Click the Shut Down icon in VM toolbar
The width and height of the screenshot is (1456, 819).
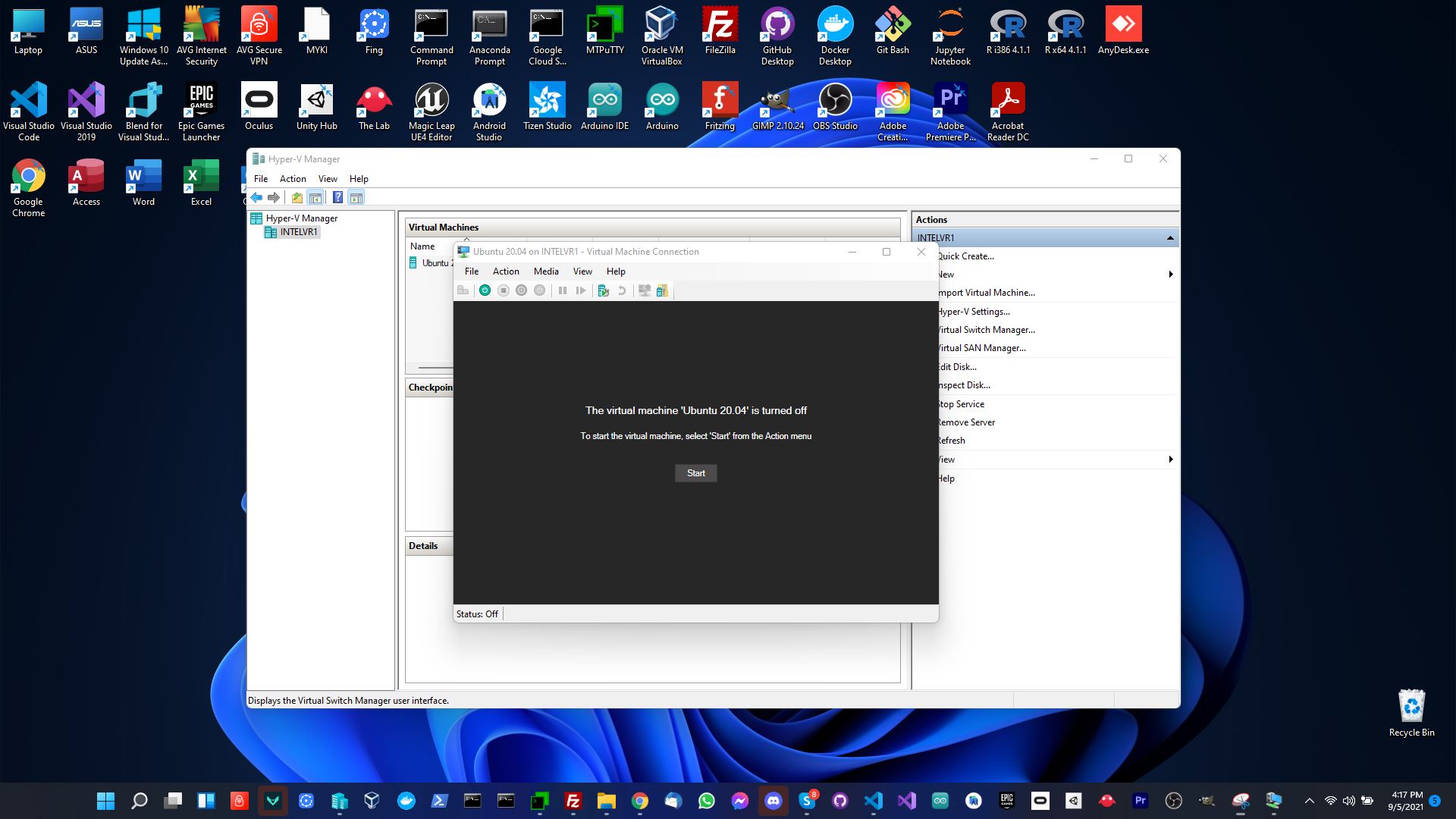coord(521,290)
